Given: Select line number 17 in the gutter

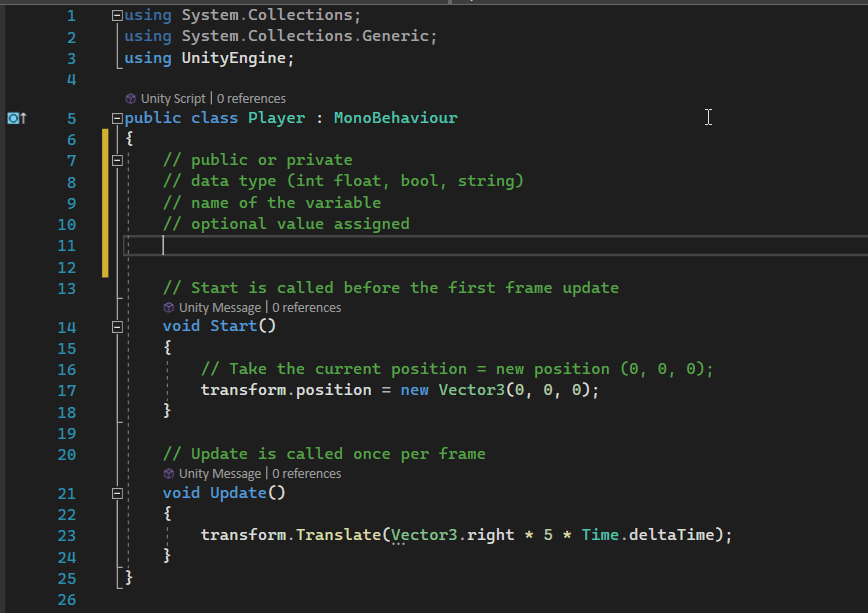Looking at the screenshot, I should pyautogui.click(x=66, y=390).
